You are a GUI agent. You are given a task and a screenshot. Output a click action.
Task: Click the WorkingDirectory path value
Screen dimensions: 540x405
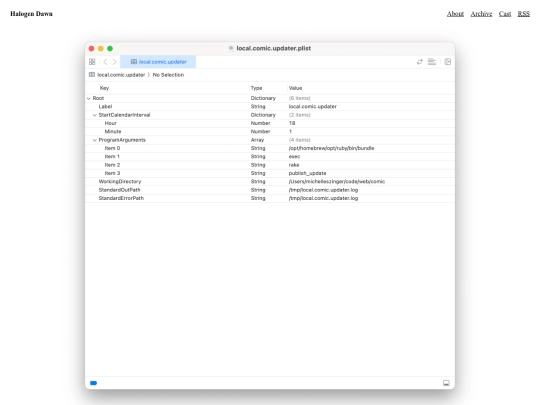click(x=337, y=181)
